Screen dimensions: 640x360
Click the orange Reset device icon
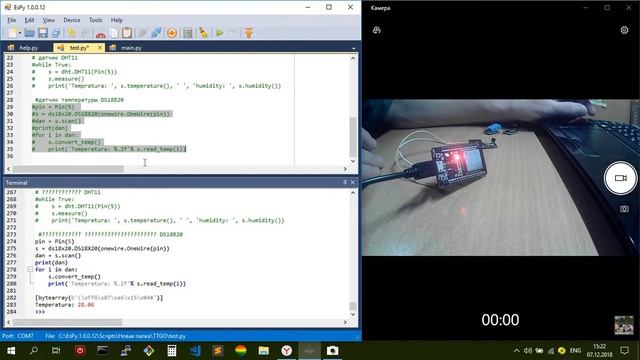click(x=172, y=33)
